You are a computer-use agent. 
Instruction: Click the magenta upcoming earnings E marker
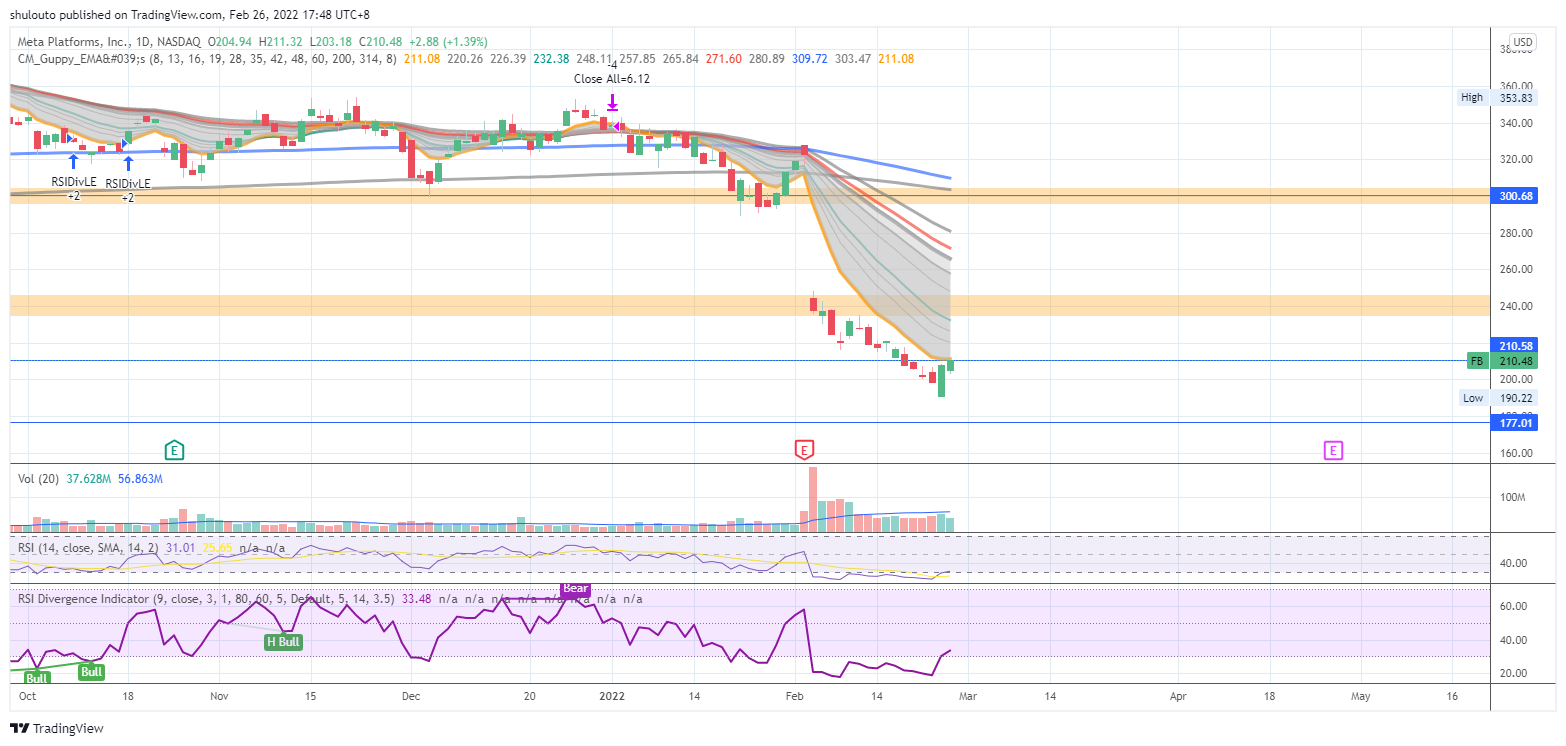[1333, 451]
